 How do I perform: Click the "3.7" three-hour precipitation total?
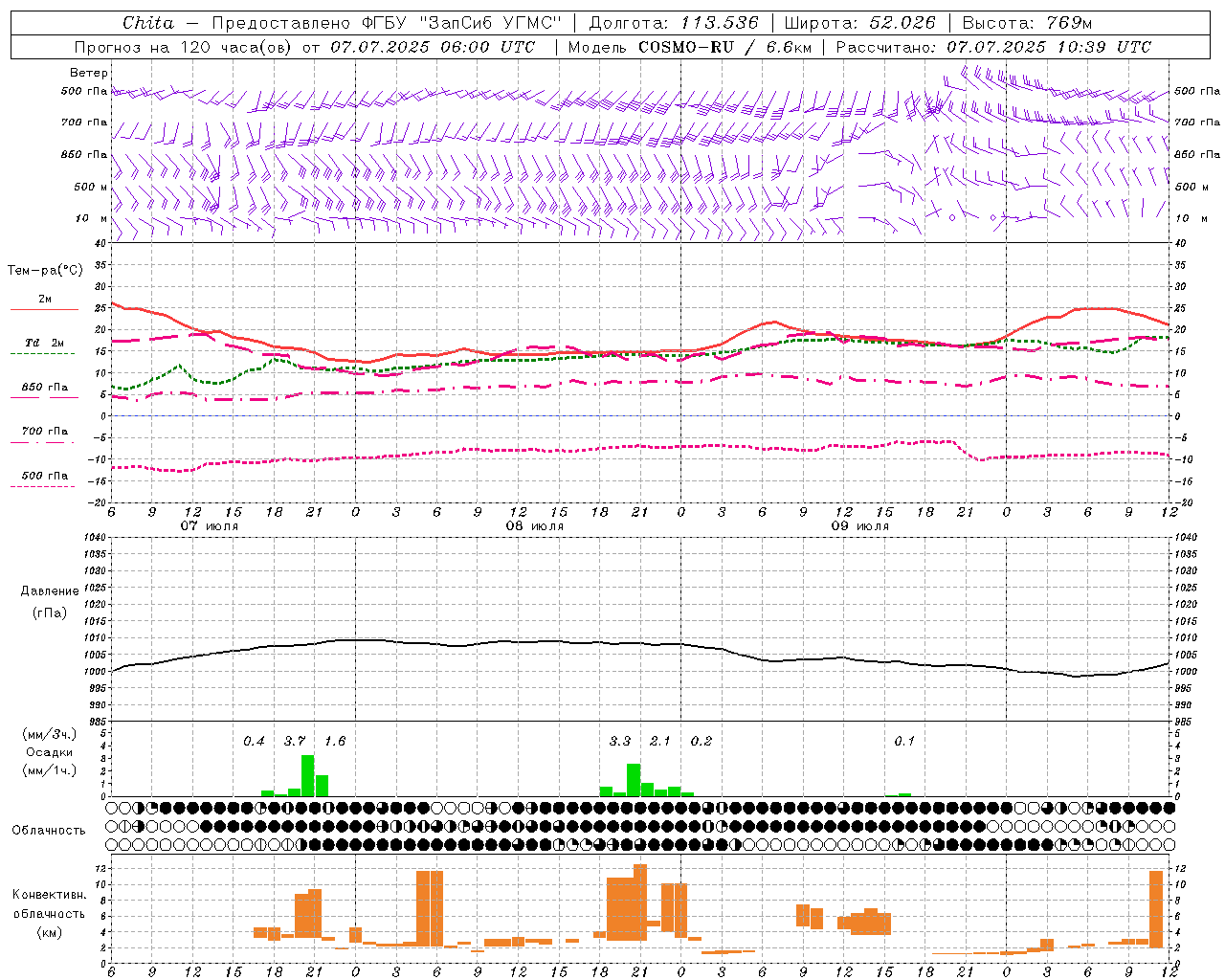[295, 741]
